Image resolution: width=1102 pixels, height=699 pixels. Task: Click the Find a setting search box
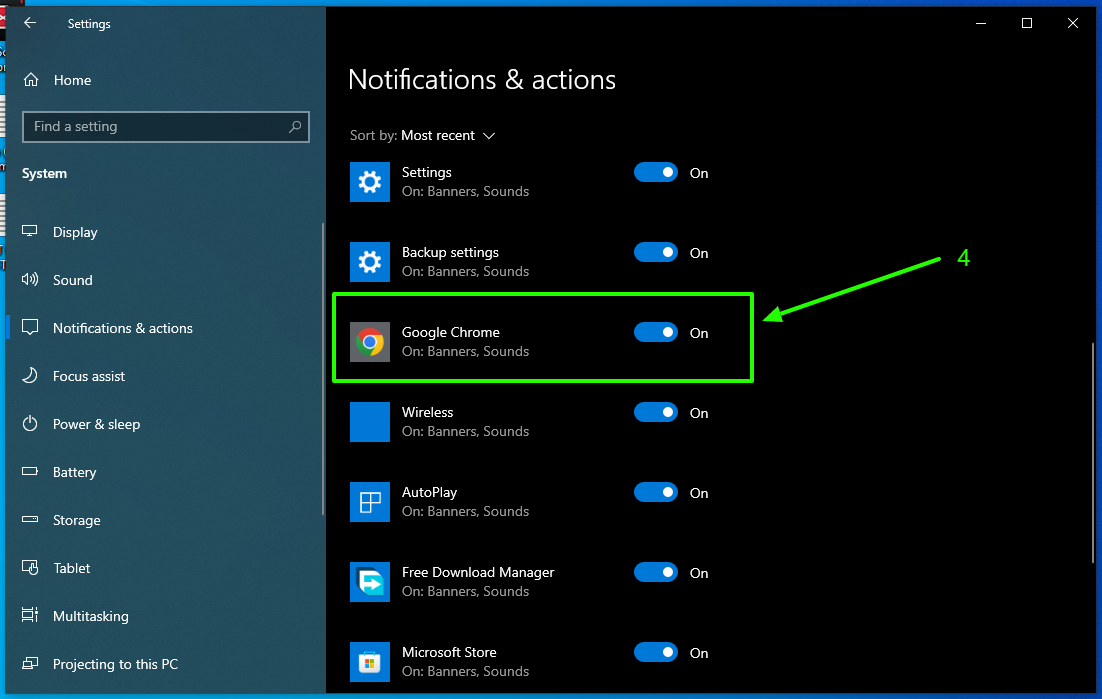pos(166,126)
